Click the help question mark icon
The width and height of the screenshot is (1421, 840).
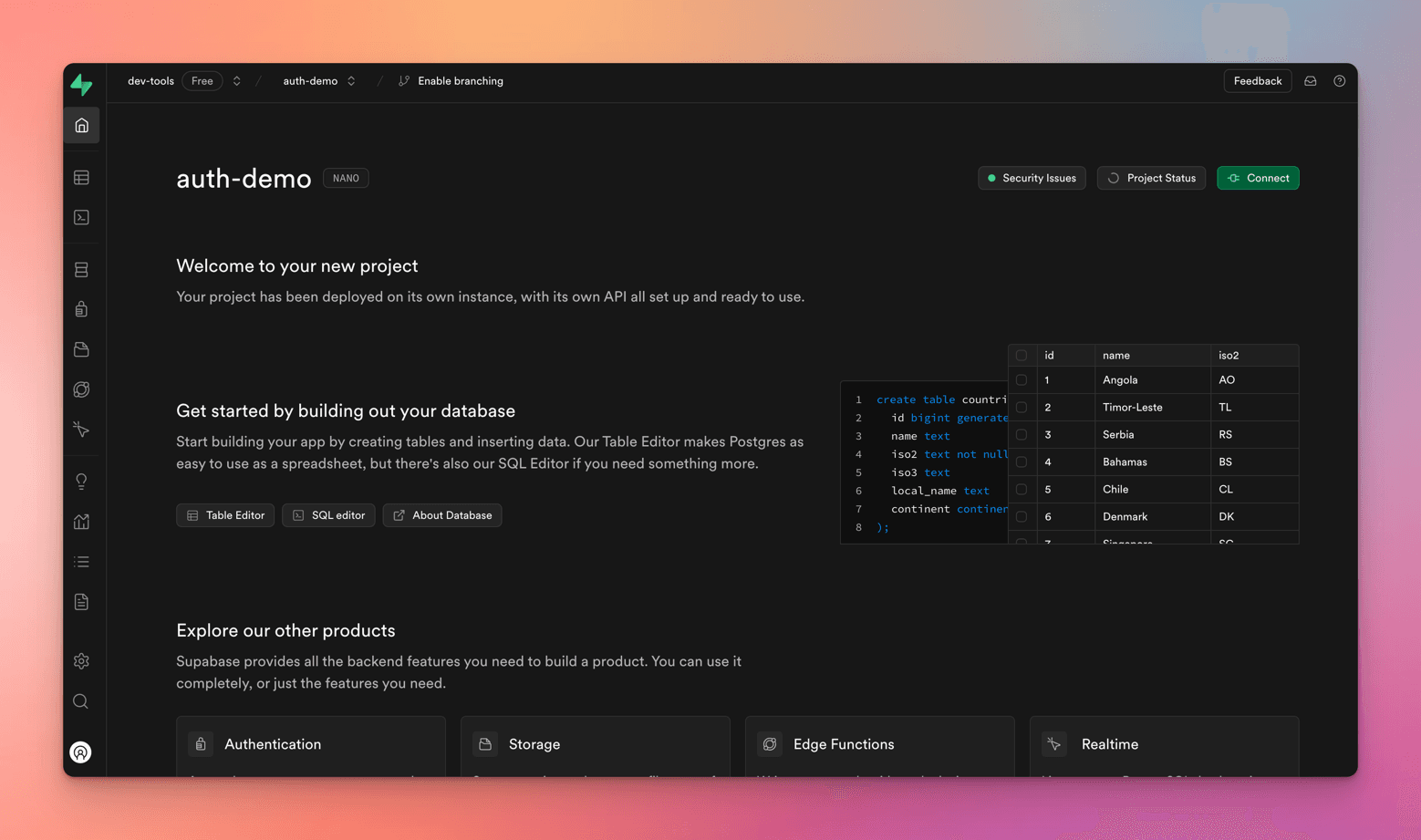click(x=1340, y=81)
